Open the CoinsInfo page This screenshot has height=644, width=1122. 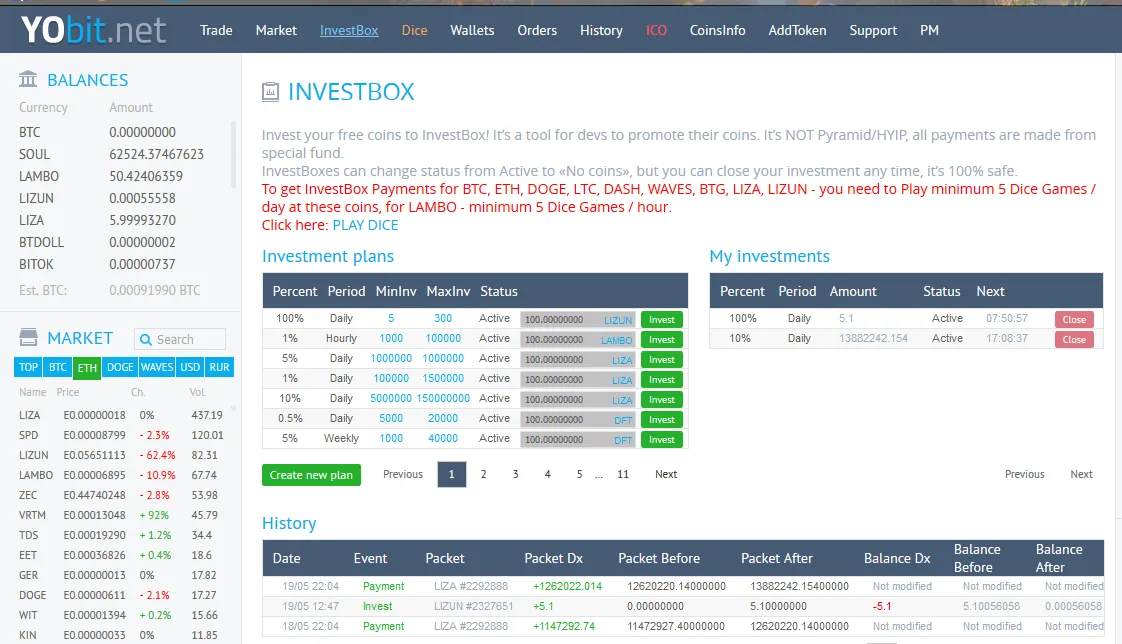(x=718, y=30)
